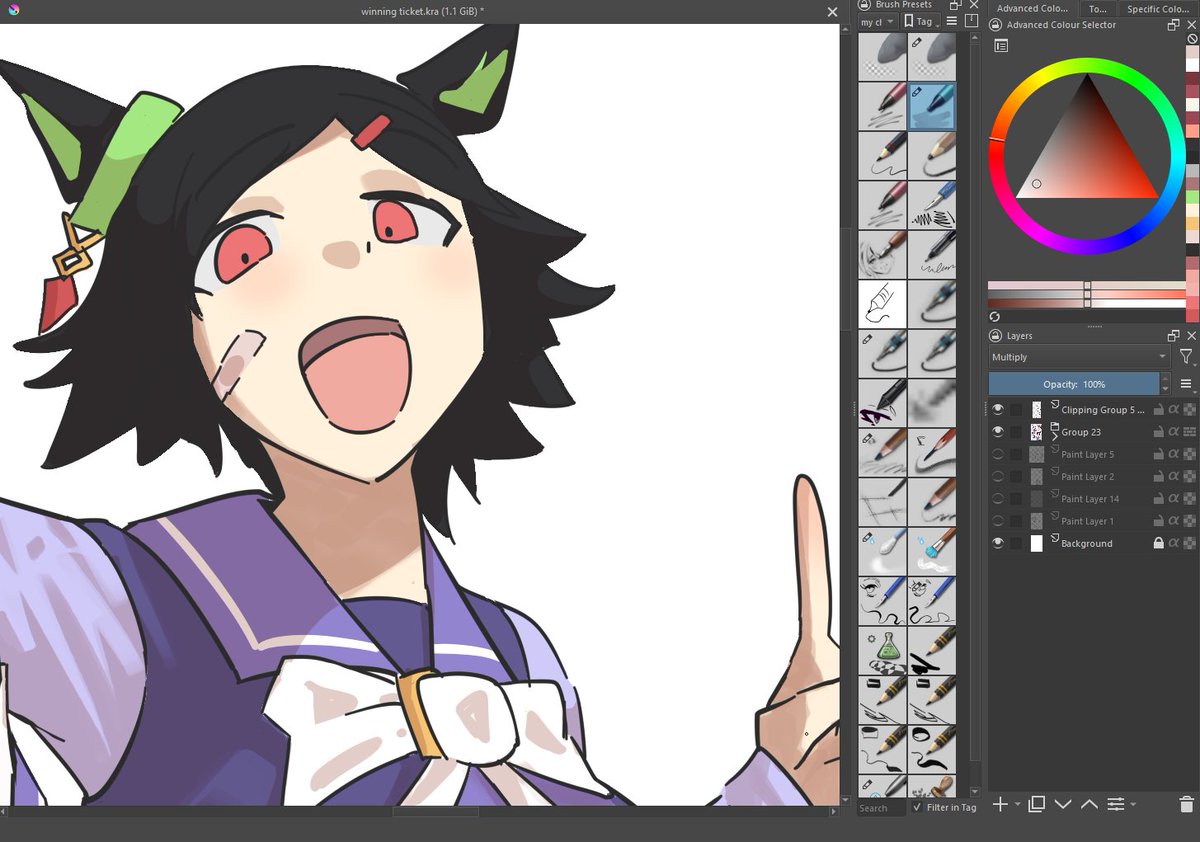Float the Layers docker
Screen dimensions: 1200x842
pos(1173,336)
